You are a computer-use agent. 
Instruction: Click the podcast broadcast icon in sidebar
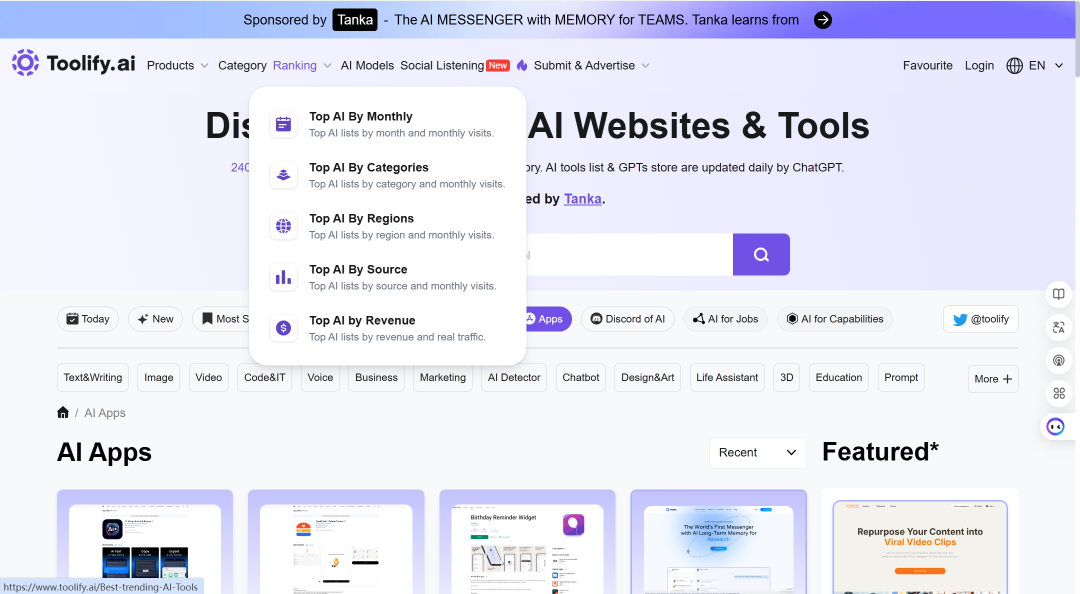coord(1059,360)
